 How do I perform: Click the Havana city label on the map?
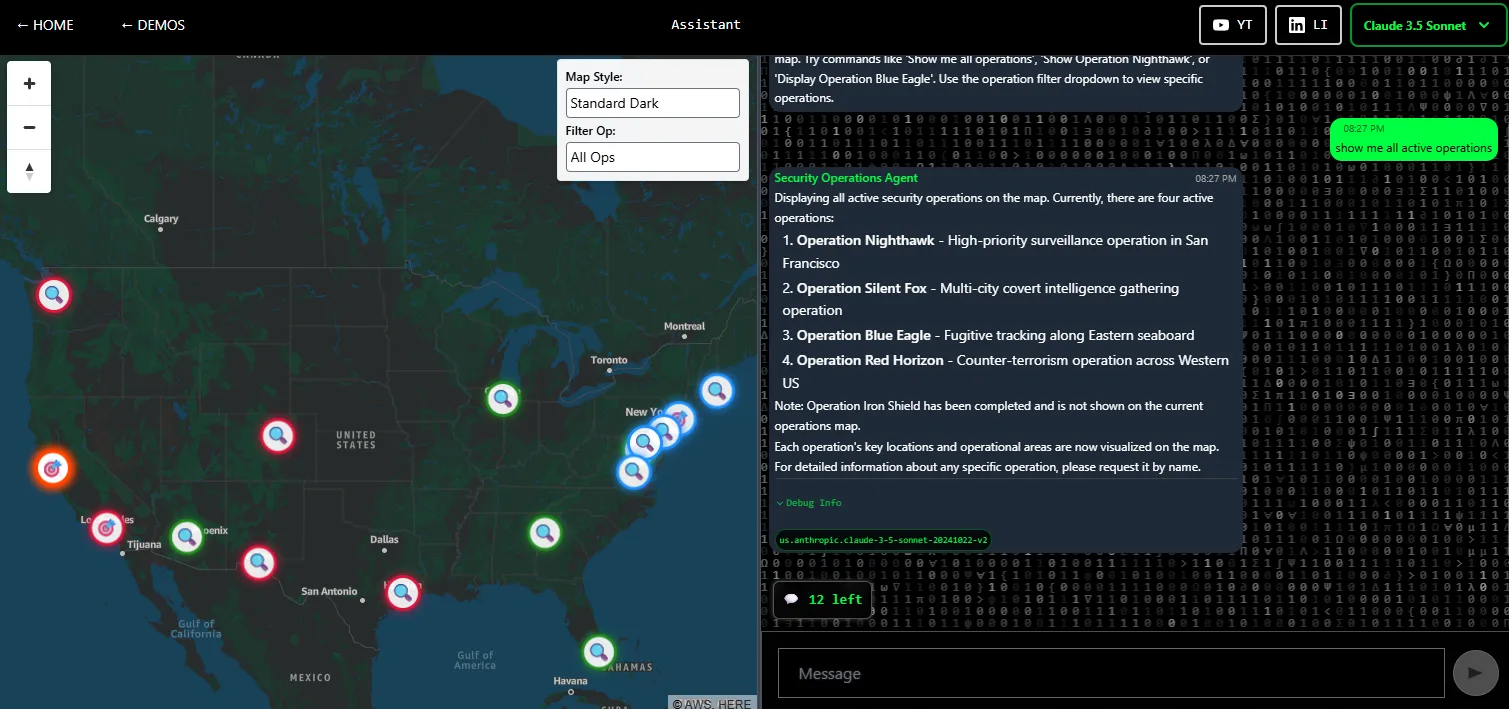tap(571, 681)
